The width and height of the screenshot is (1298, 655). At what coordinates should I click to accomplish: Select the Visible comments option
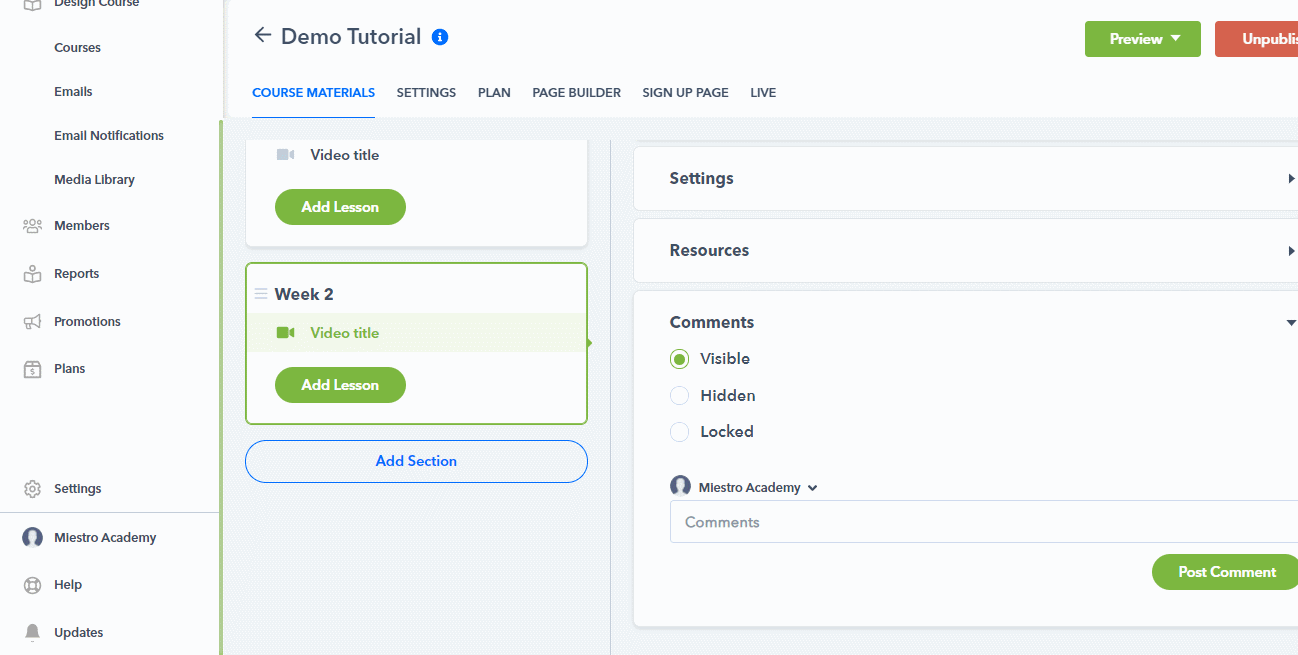click(x=680, y=359)
